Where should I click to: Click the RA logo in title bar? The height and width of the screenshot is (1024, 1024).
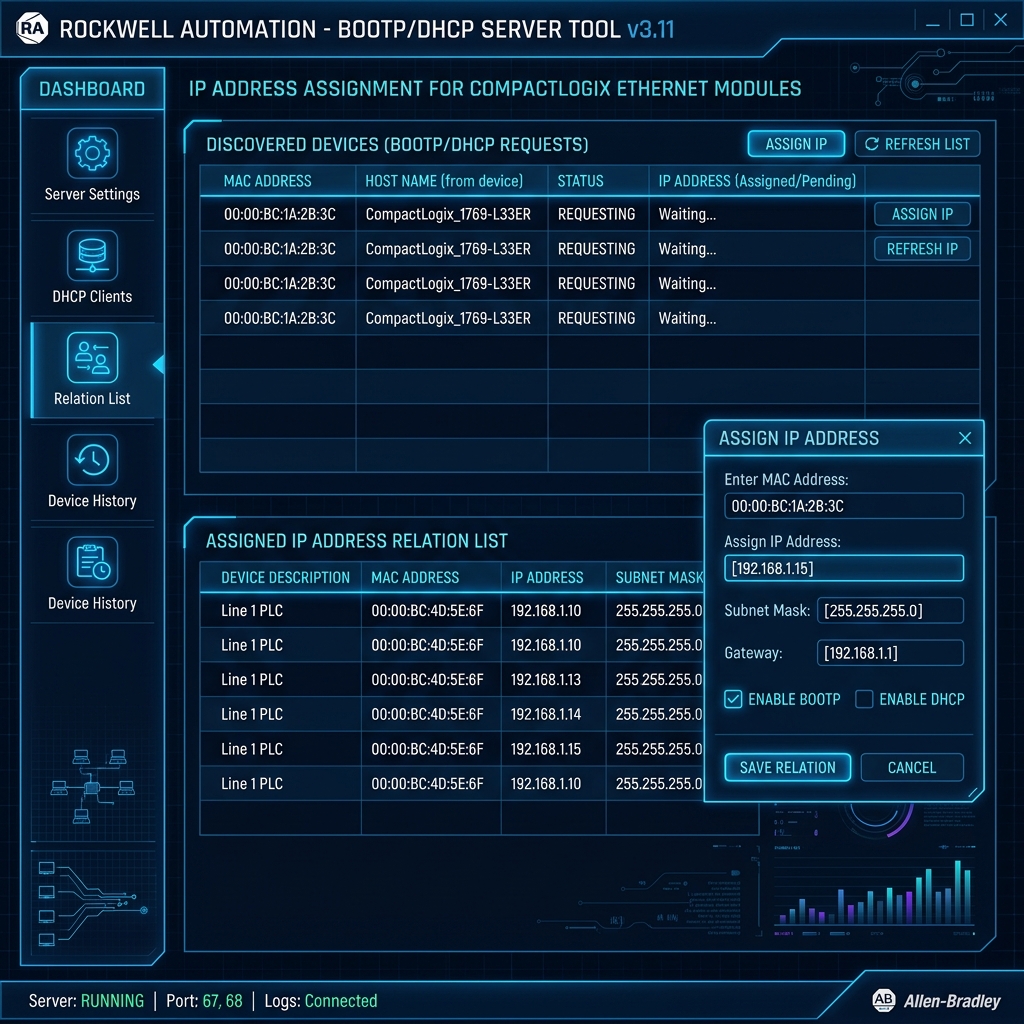click(x=31, y=29)
